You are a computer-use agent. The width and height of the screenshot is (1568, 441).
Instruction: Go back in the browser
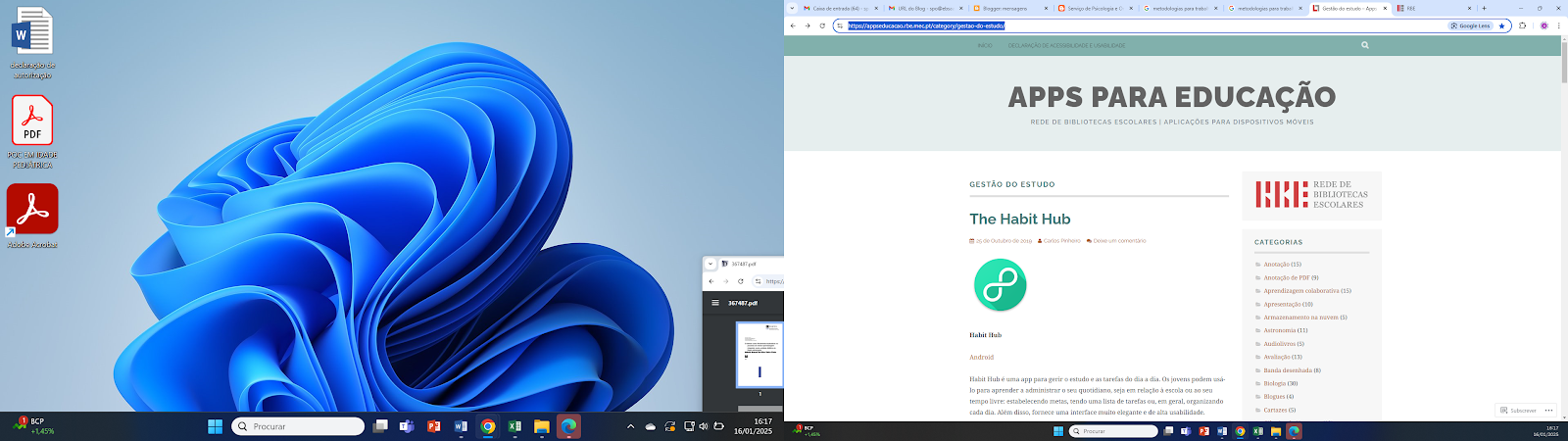[793, 25]
